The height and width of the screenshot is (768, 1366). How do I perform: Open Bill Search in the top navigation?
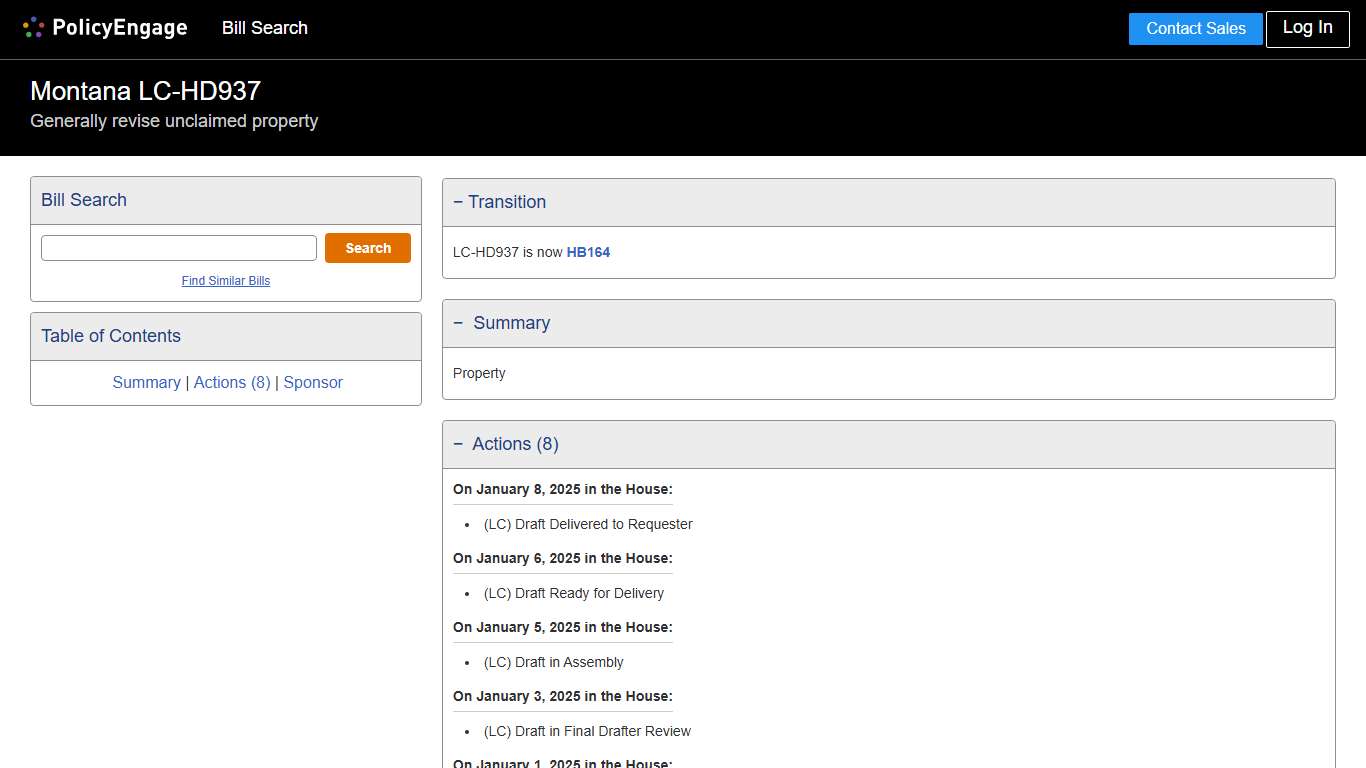pyautogui.click(x=265, y=28)
